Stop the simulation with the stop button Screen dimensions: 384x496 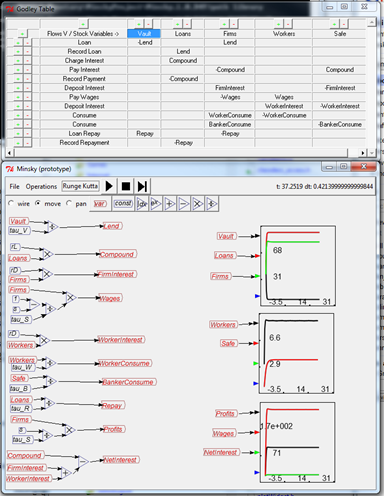pyautogui.click(x=126, y=186)
